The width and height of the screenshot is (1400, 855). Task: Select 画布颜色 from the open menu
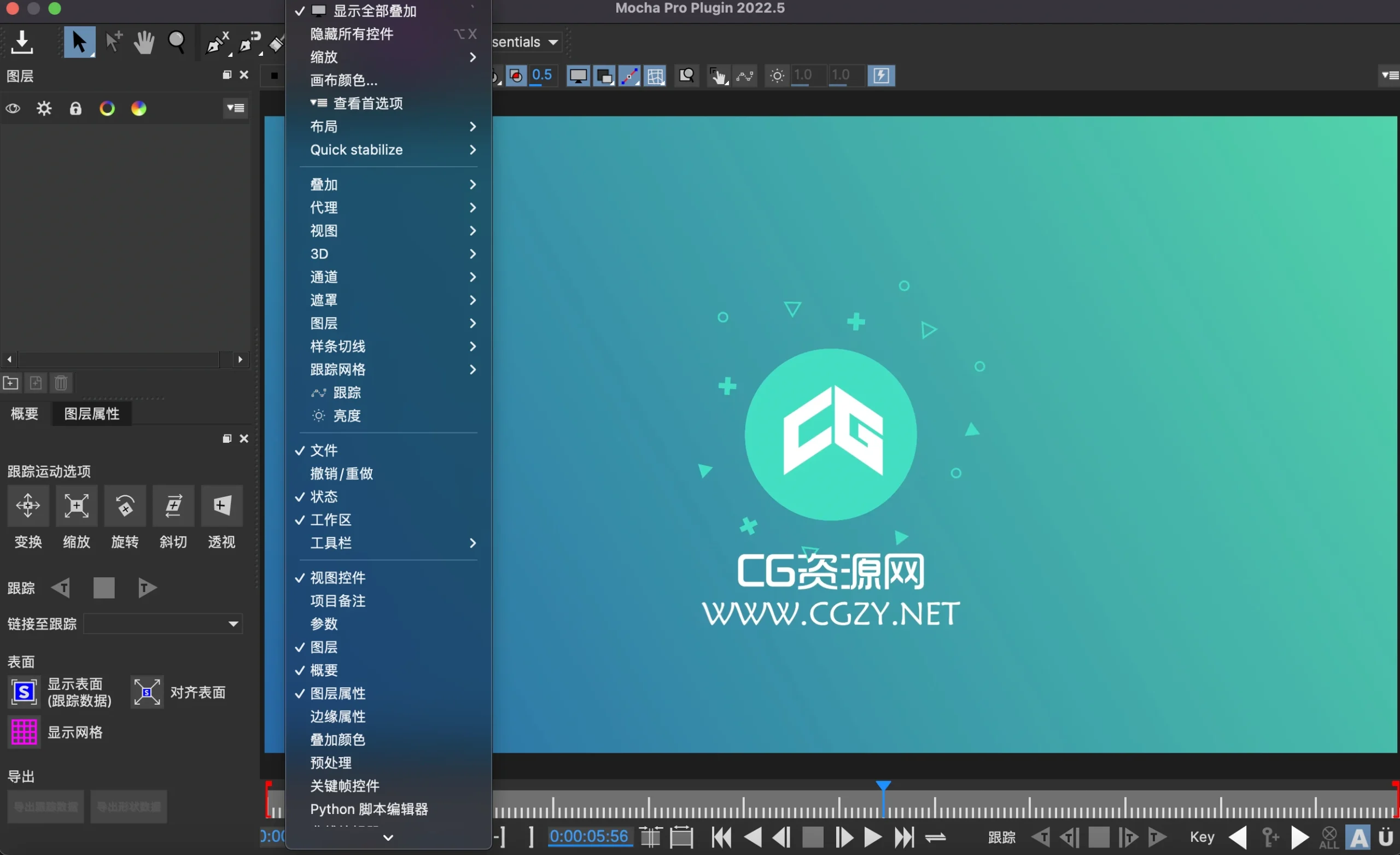[x=343, y=80]
